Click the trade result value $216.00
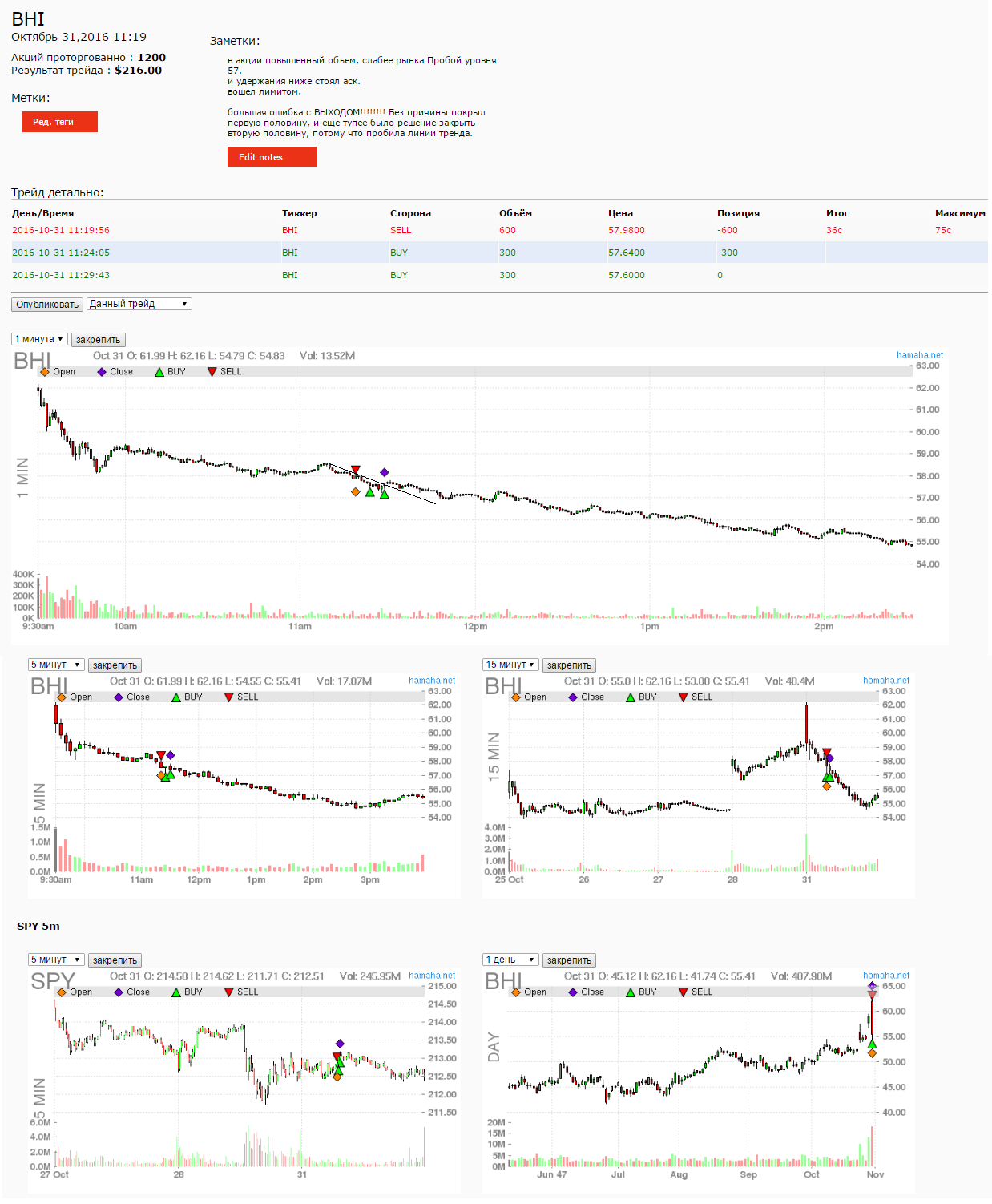 139,70
